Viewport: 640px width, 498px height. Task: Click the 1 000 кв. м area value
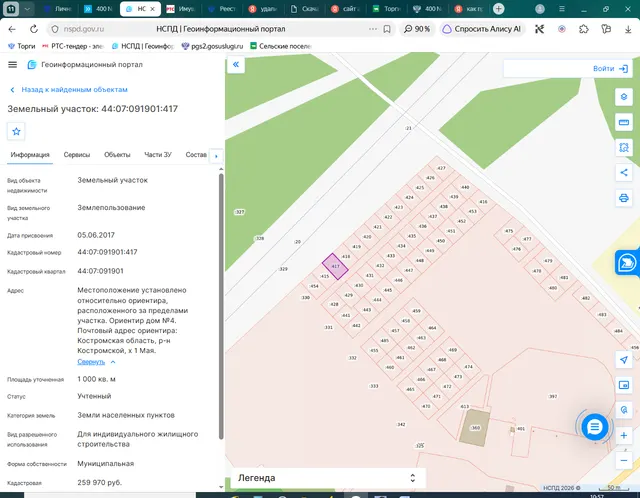pyautogui.click(x=96, y=379)
